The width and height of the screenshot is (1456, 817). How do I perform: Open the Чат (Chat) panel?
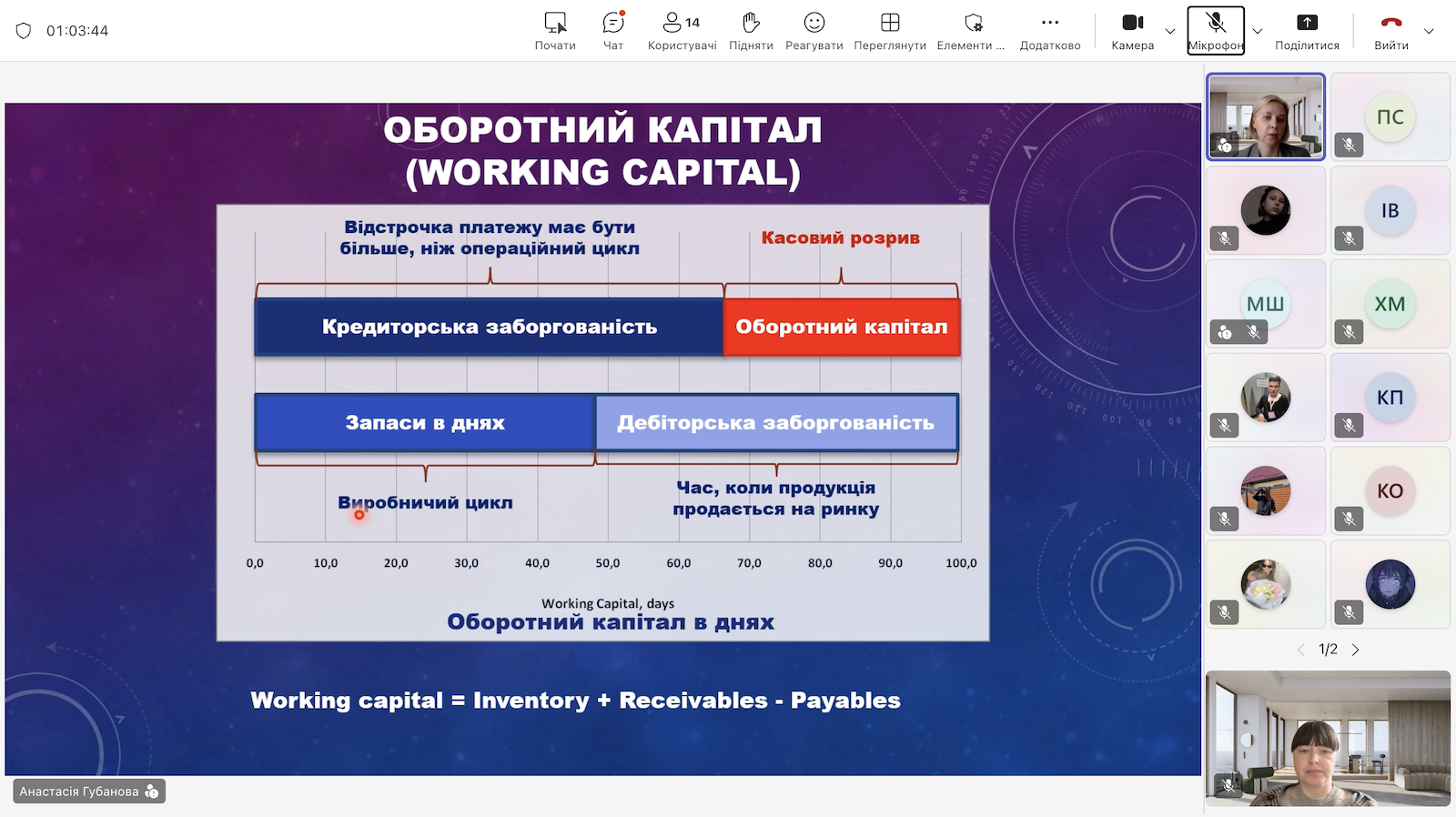pyautogui.click(x=613, y=30)
